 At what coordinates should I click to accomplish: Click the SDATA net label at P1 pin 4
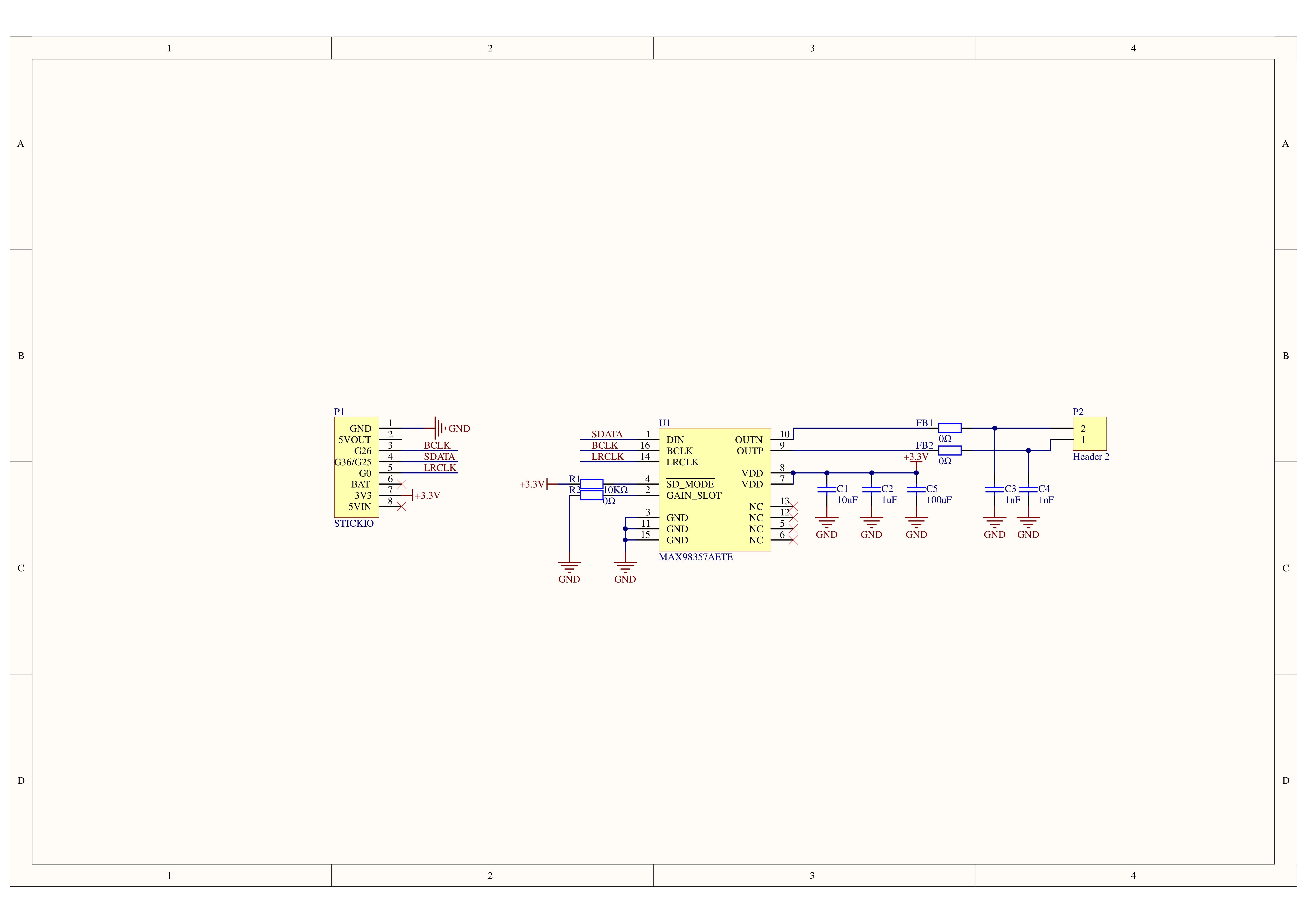pyautogui.click(x=439, y=456)
